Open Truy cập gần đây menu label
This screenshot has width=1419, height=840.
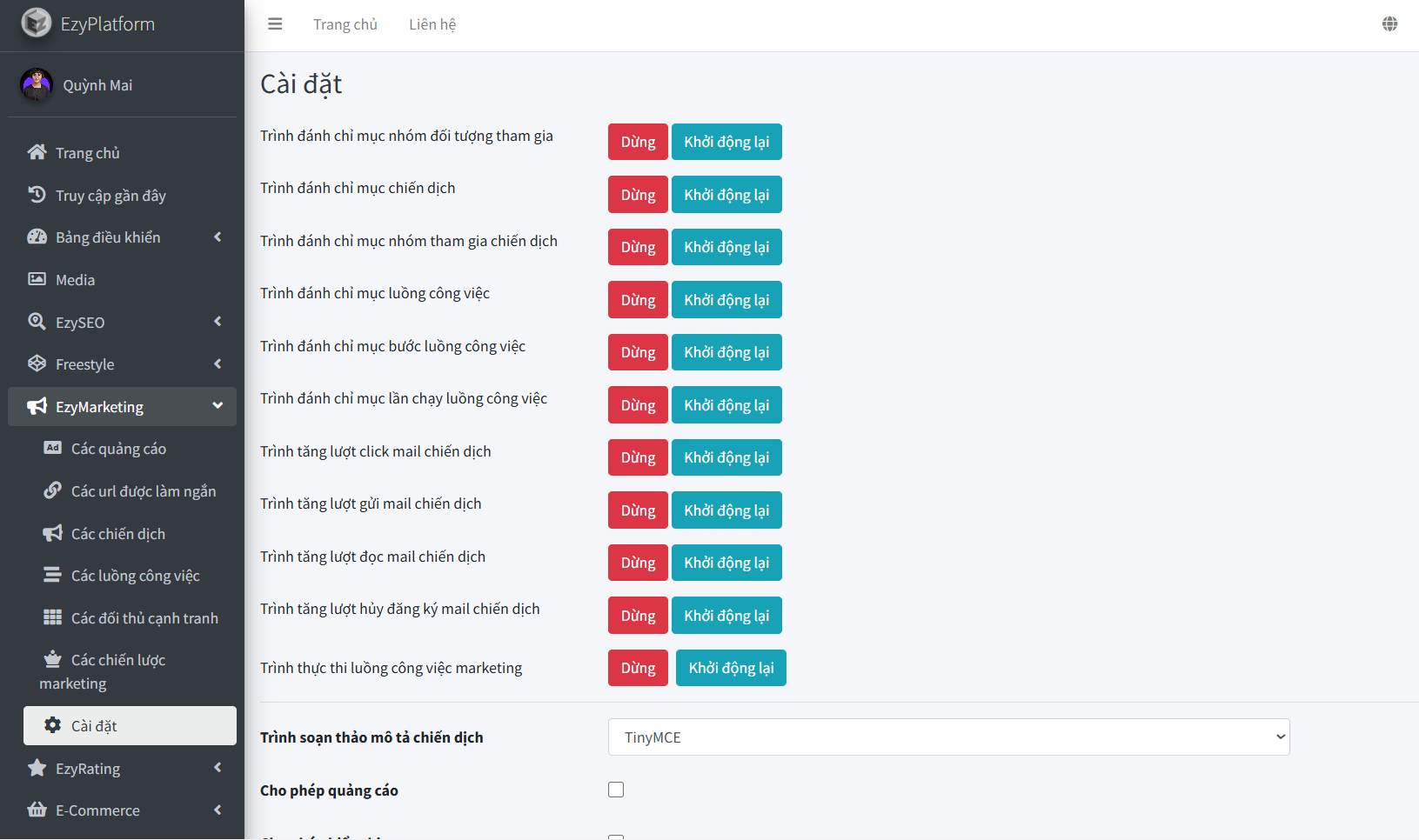click(x=110, y=196)
